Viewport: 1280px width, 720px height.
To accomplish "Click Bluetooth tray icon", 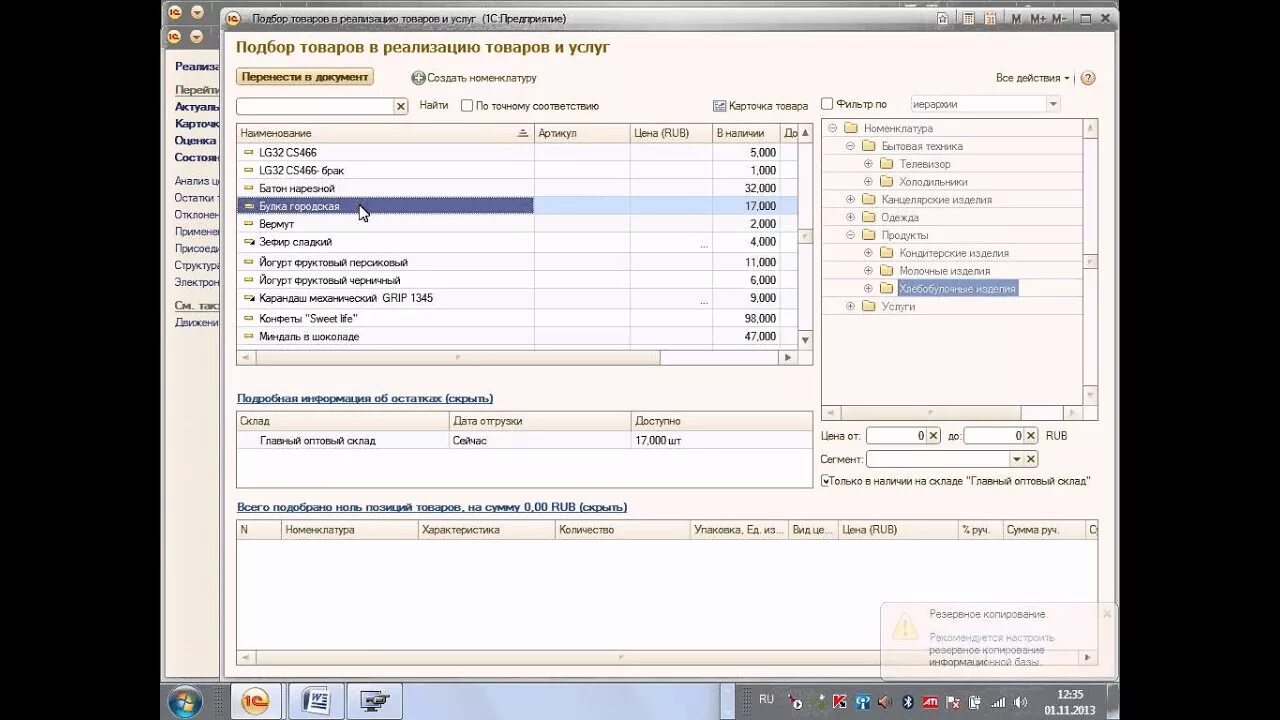I will (x=908, y=702).
